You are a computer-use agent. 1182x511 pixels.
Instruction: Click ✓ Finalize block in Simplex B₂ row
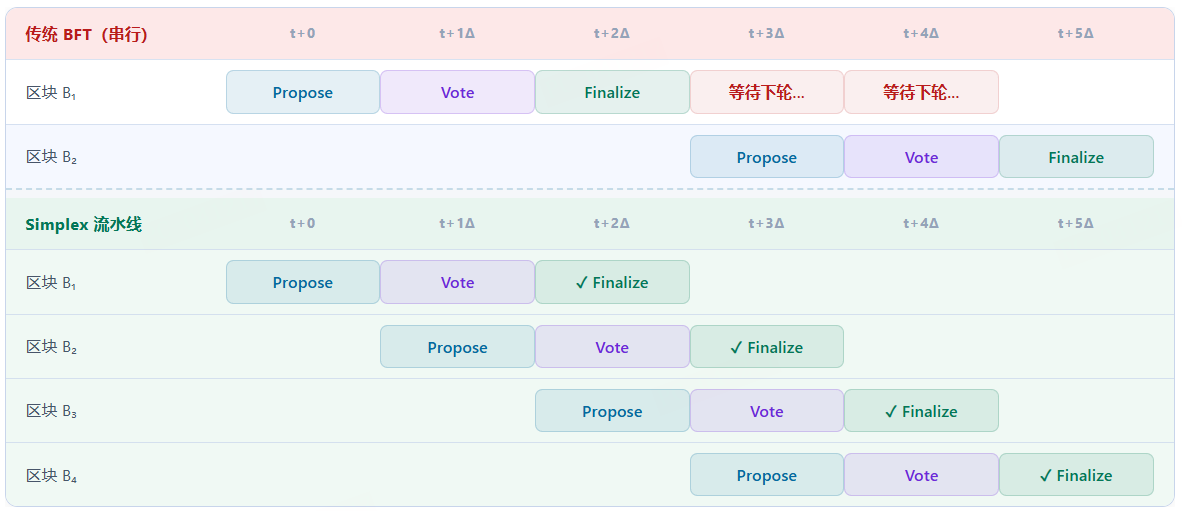[766, 347]
